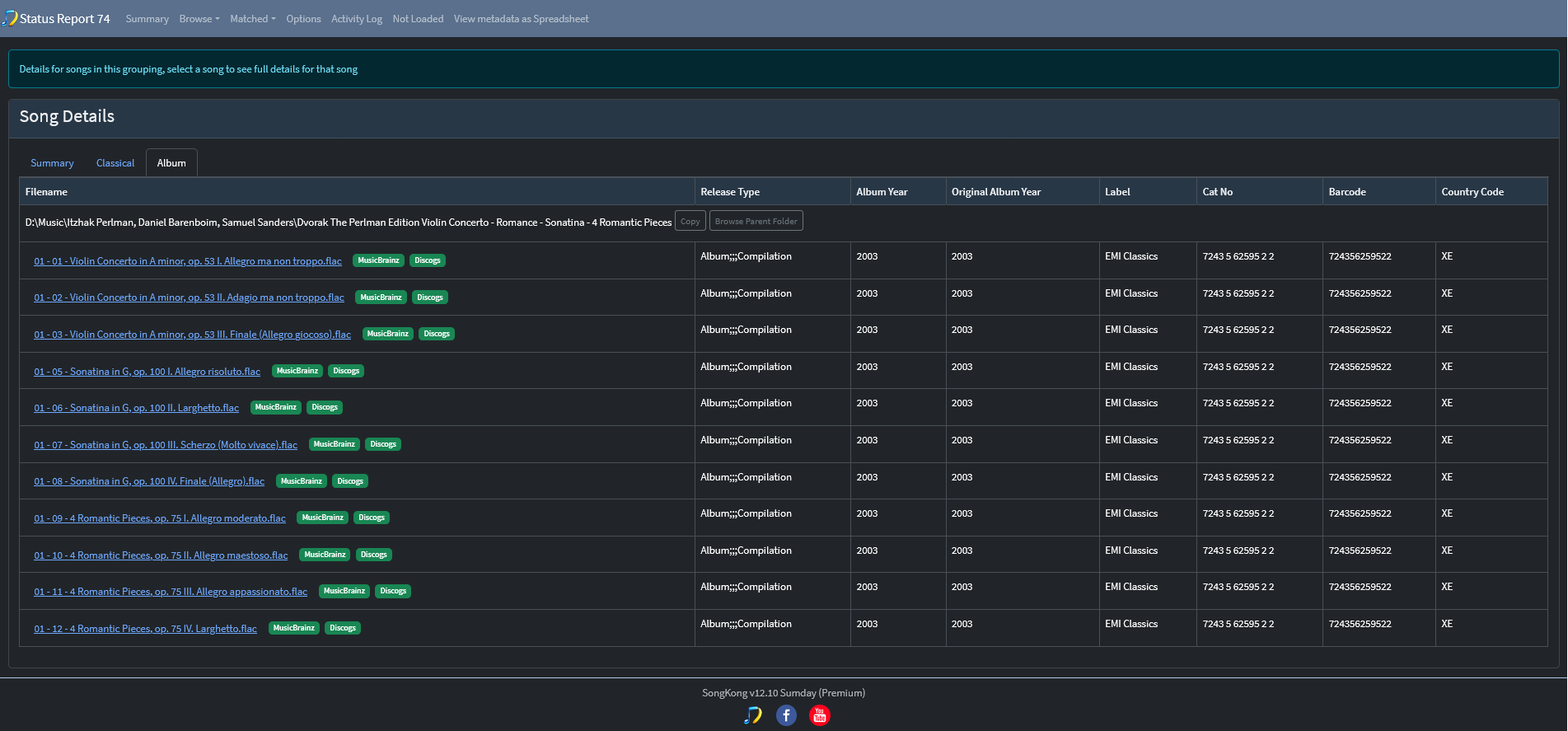
Task: Click the SongKong logo in the navbar
Action: [10, 18]
